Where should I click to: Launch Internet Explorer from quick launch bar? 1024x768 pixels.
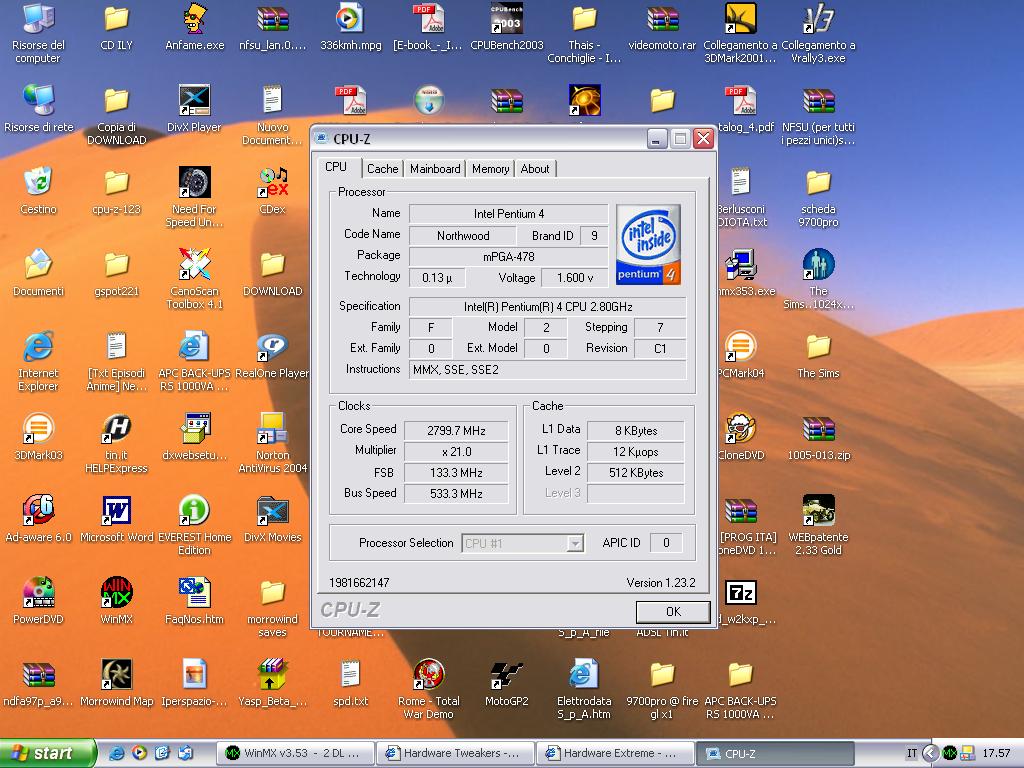[x=117, y=753]
